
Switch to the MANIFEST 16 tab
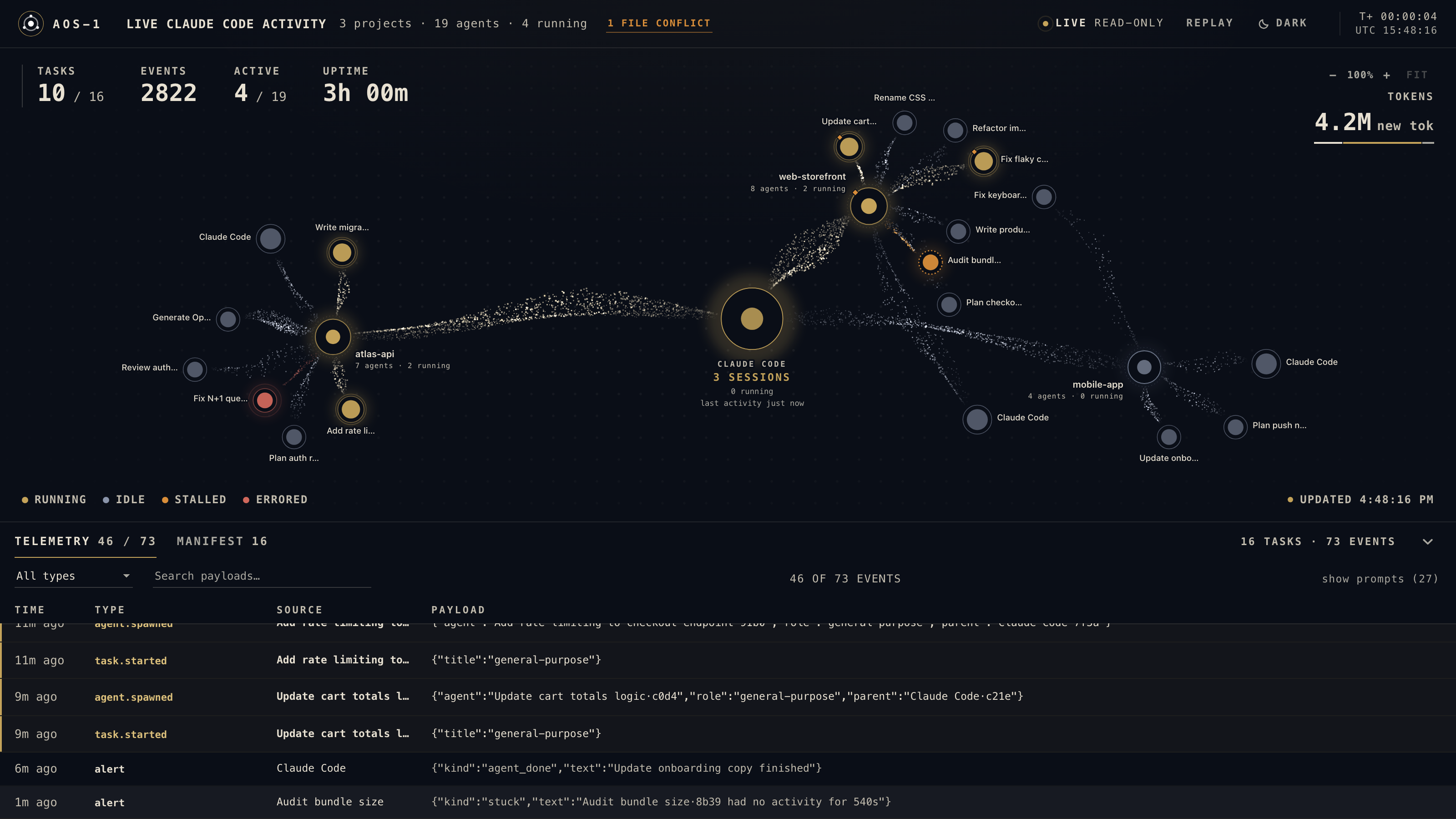tap(222, 541)
